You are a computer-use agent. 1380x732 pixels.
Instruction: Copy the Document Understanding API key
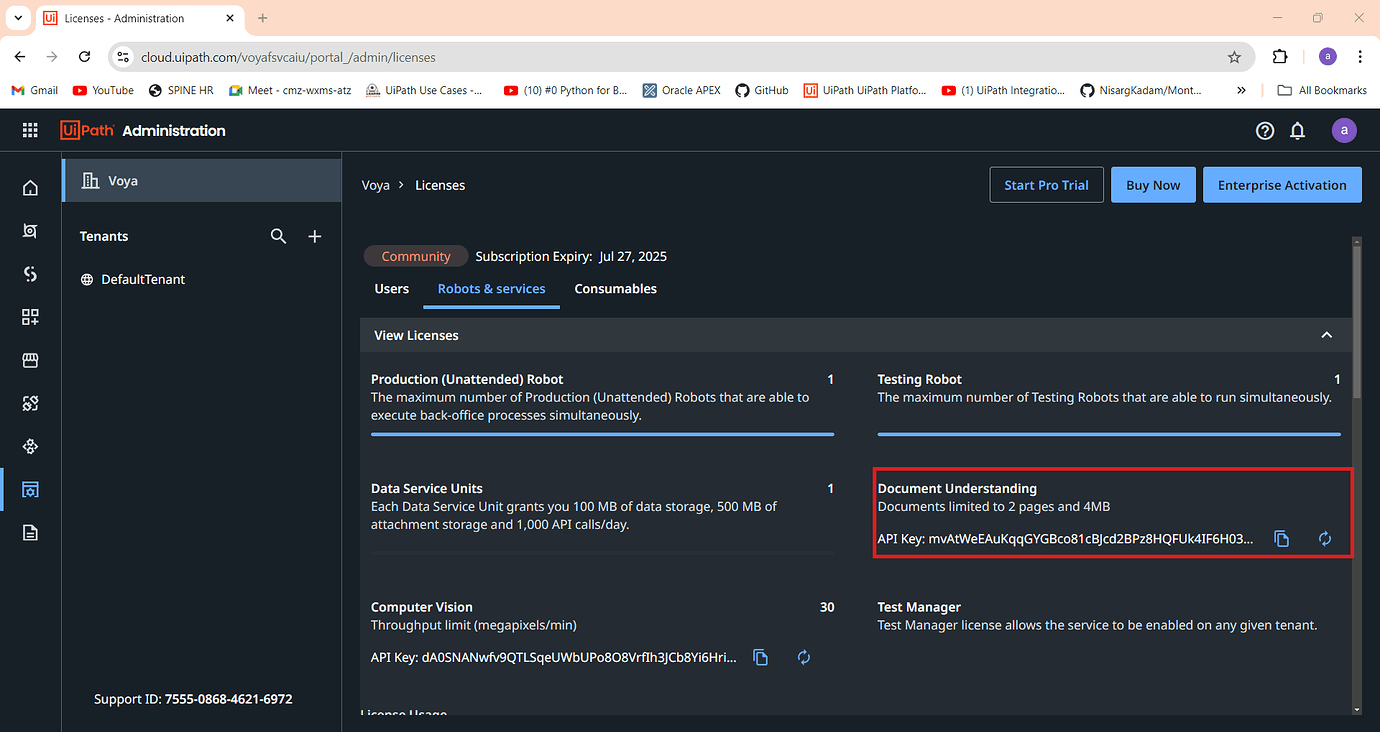coord(1281,539)
